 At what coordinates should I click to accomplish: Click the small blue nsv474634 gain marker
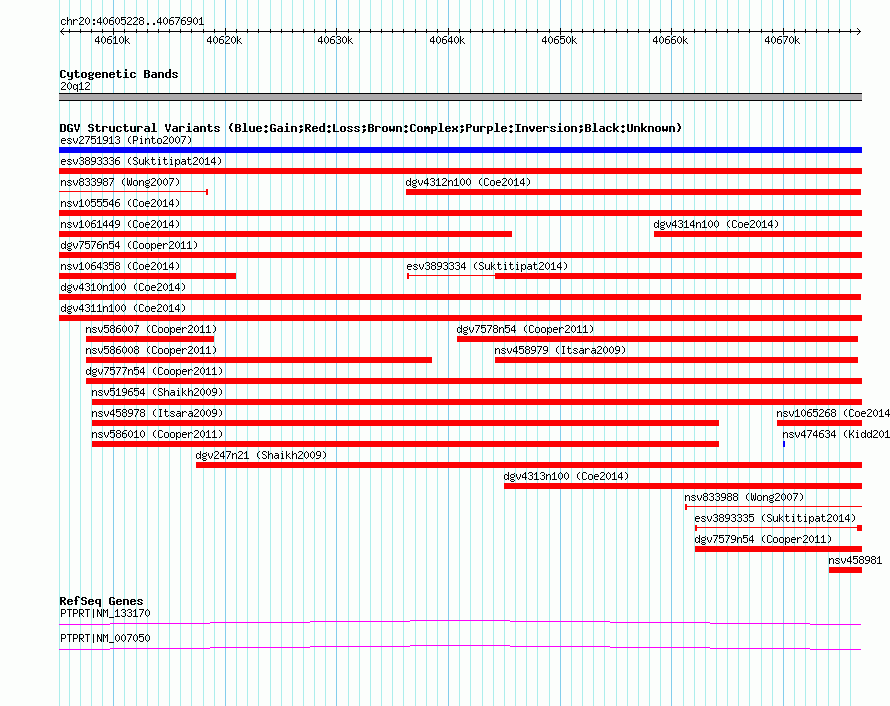784,444
